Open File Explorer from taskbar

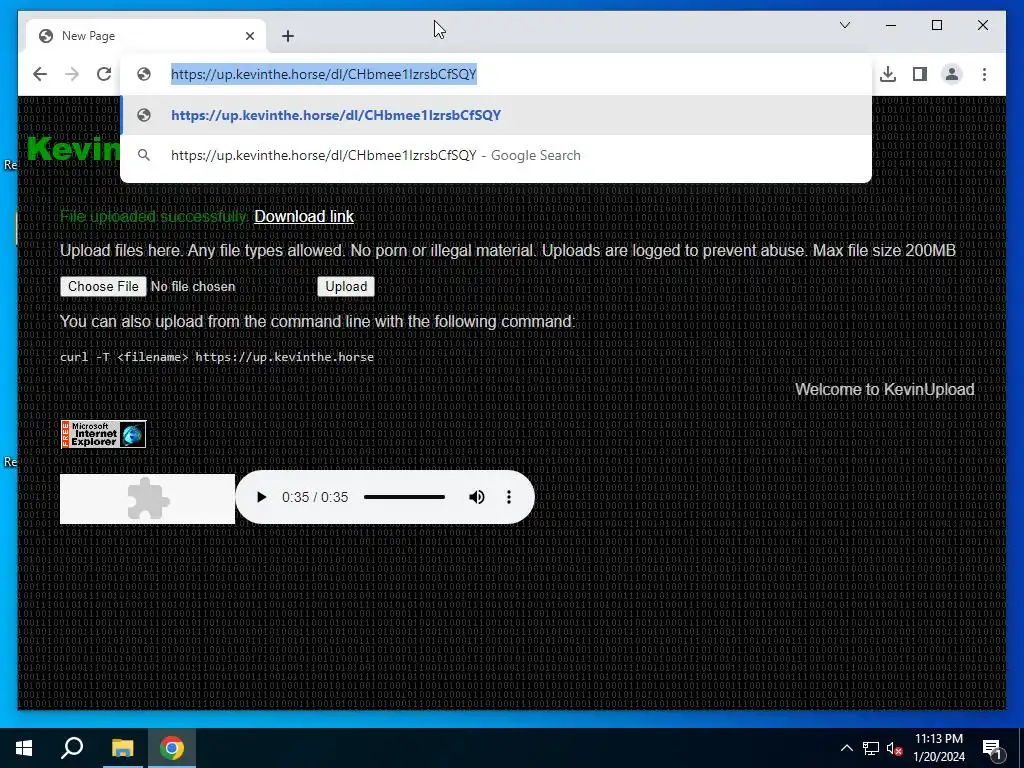coord(122,748)
